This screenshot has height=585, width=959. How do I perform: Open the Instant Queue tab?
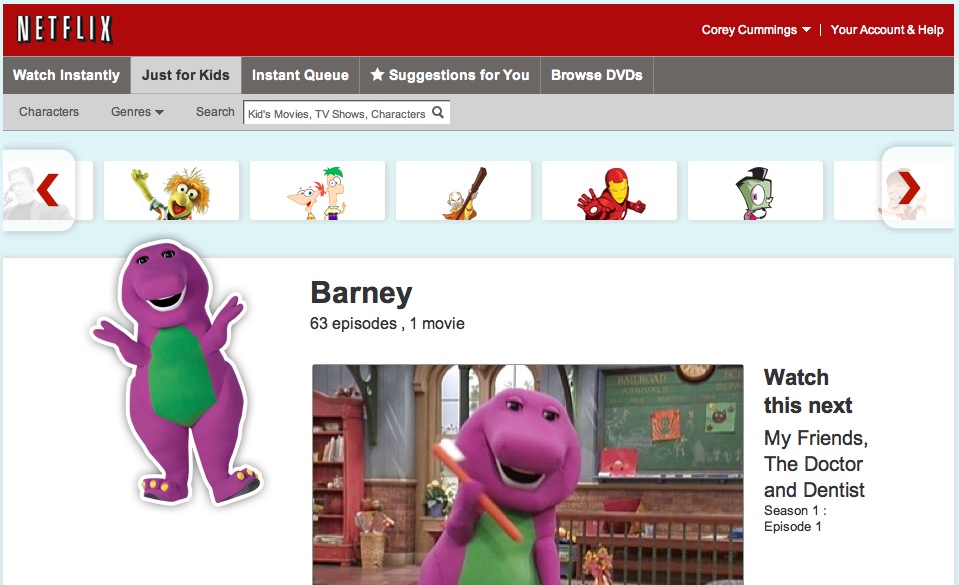(300, 75)
